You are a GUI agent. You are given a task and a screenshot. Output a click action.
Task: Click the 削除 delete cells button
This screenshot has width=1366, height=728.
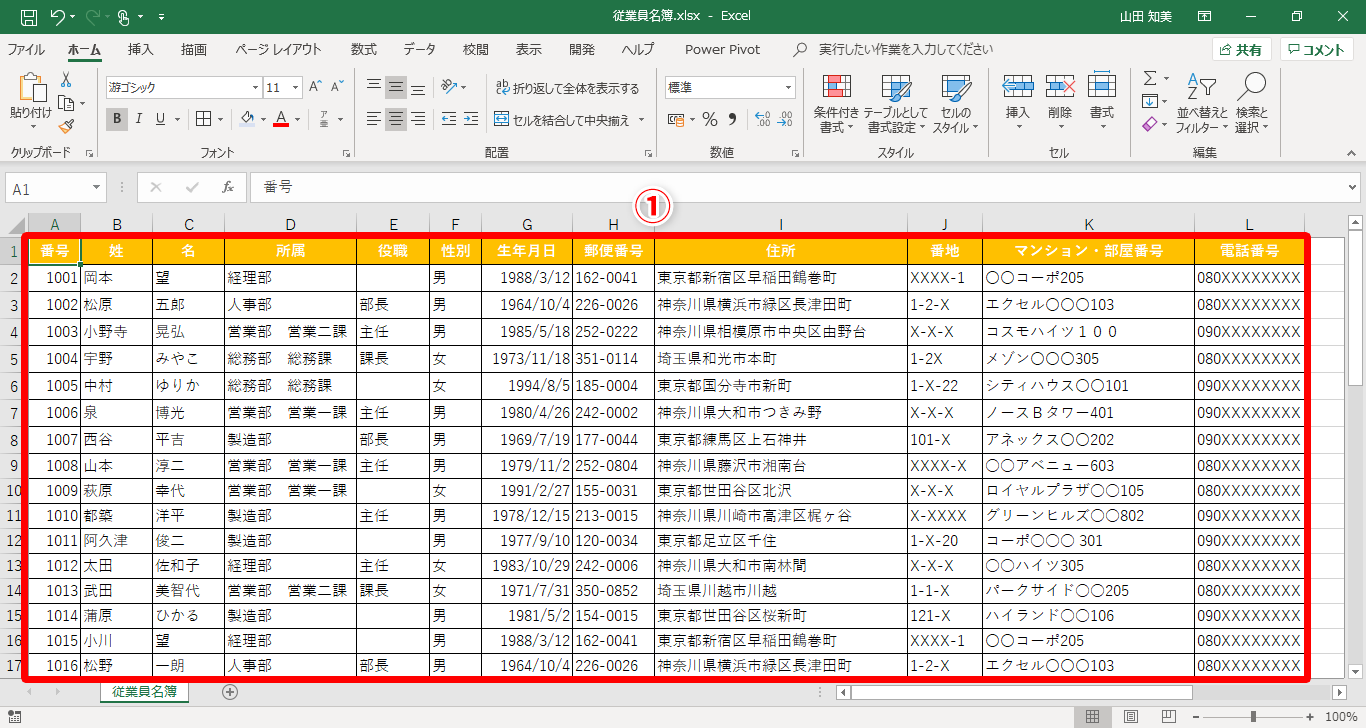pyautogui.click(x=1060, y=104)
